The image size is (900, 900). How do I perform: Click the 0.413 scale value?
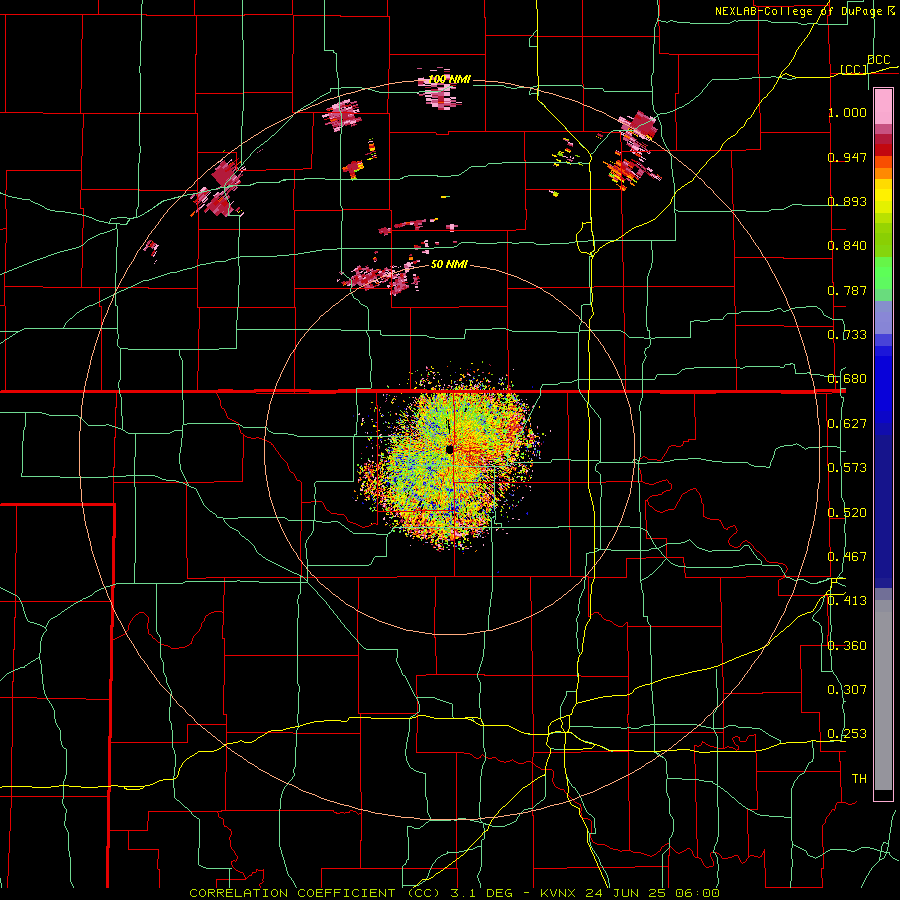[847, 601]
